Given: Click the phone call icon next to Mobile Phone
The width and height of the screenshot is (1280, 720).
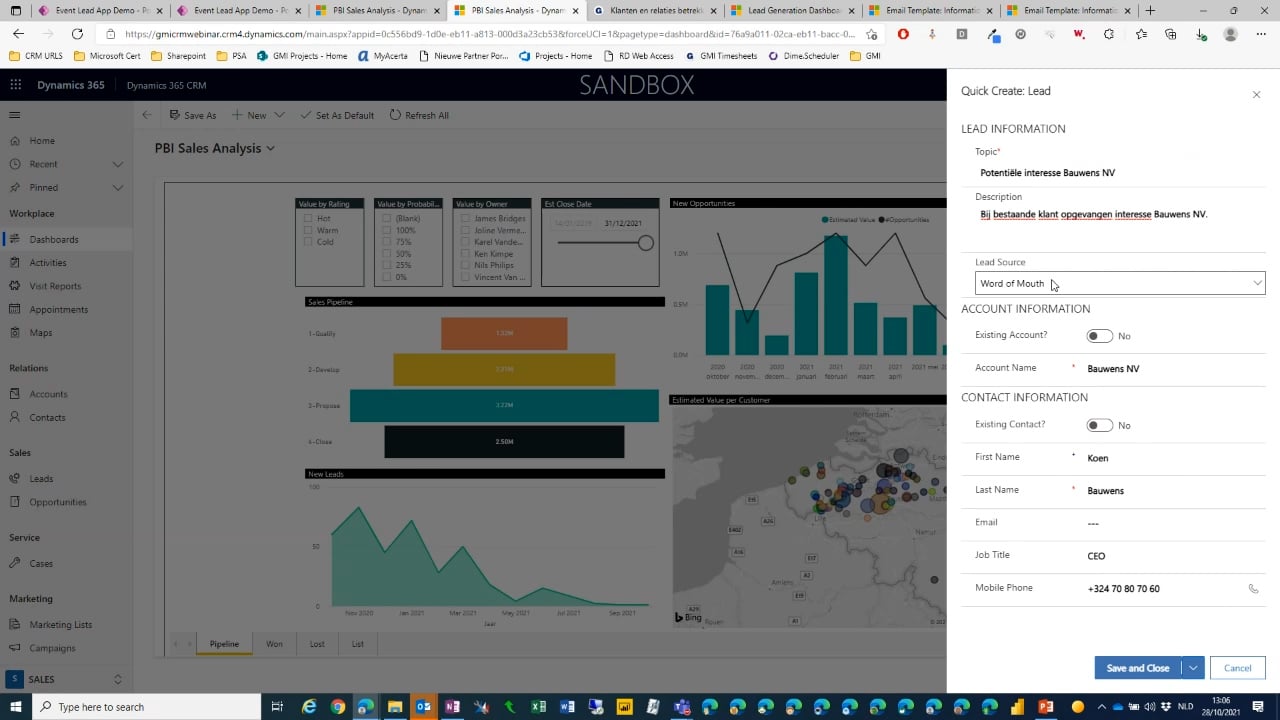Looking at the screenshot, I should coord(1253,589).
